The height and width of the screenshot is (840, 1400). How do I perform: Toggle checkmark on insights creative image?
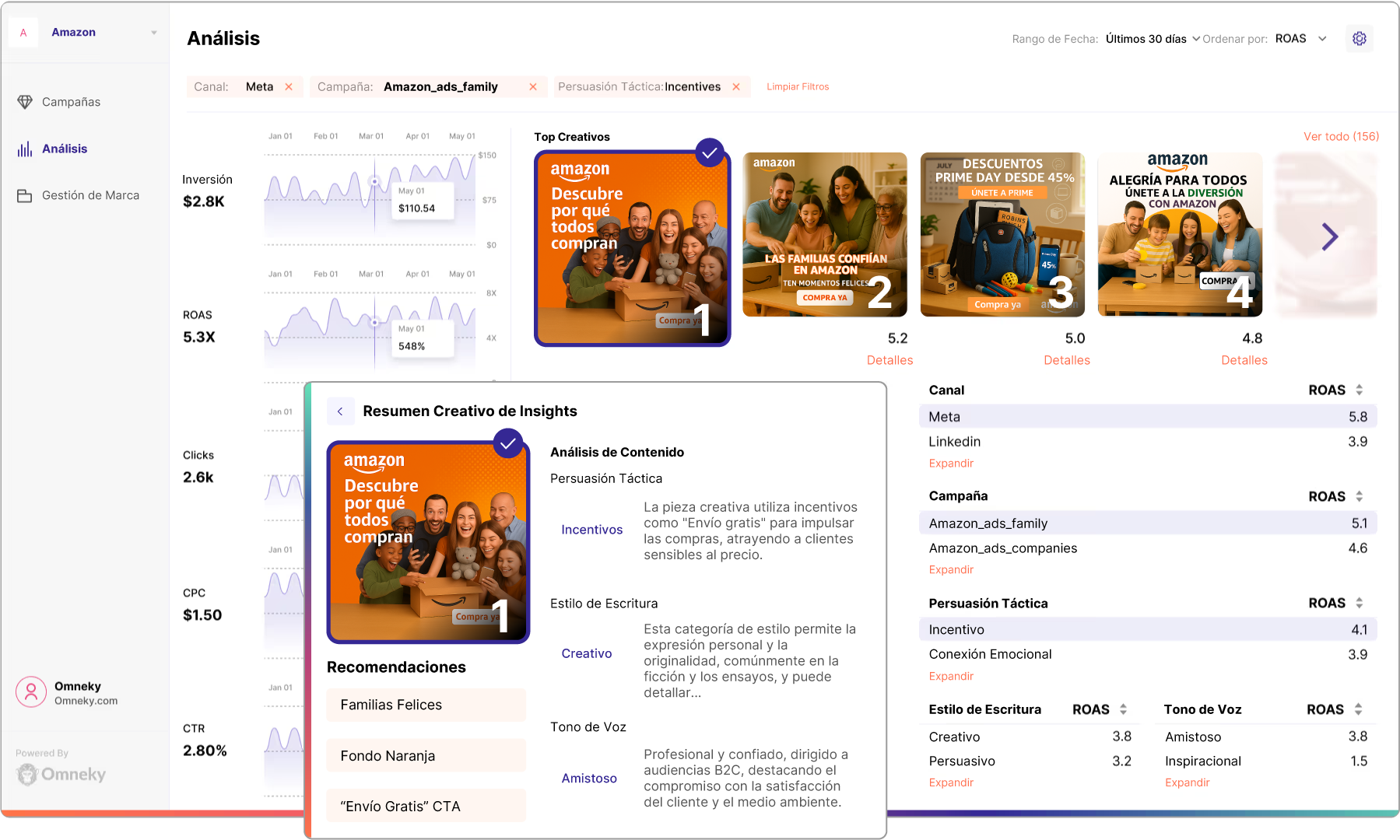coord(508,443)
